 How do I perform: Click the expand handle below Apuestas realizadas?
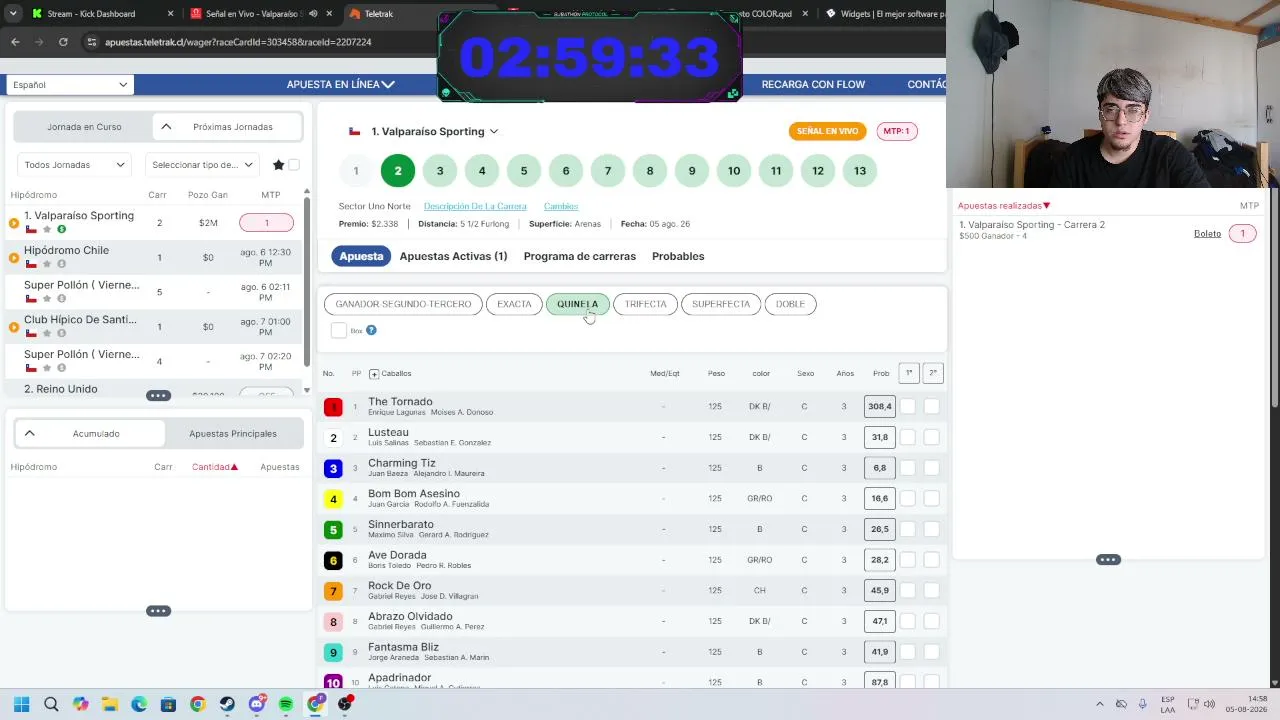tap(1108, 560)
